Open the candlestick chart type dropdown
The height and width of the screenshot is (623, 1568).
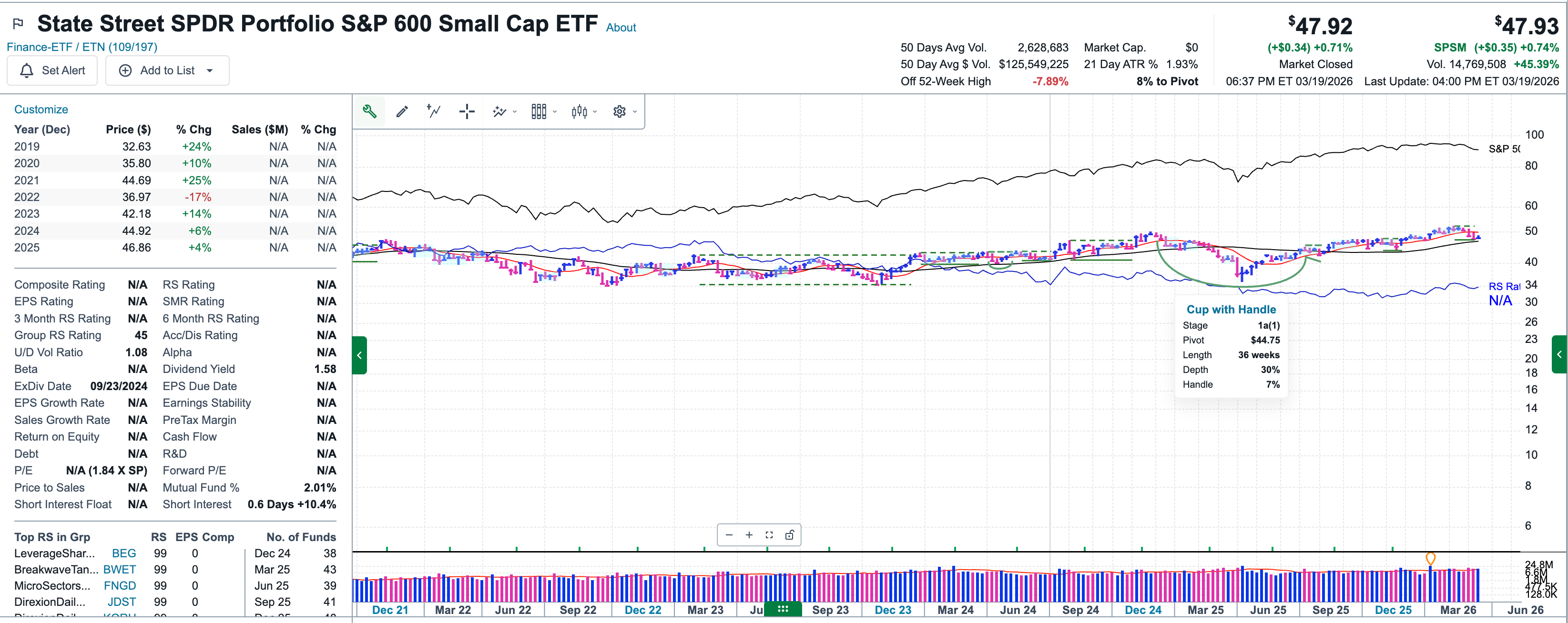584,111
